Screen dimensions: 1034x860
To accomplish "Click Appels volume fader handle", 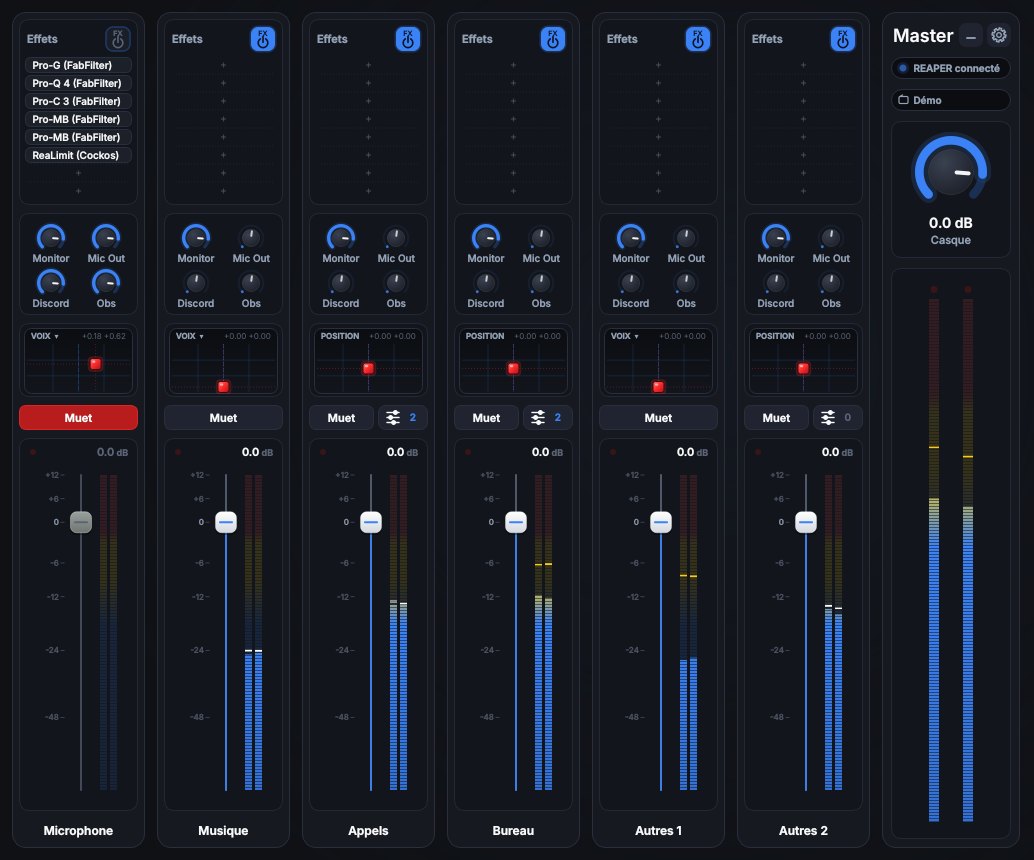I will coord(371,522).
